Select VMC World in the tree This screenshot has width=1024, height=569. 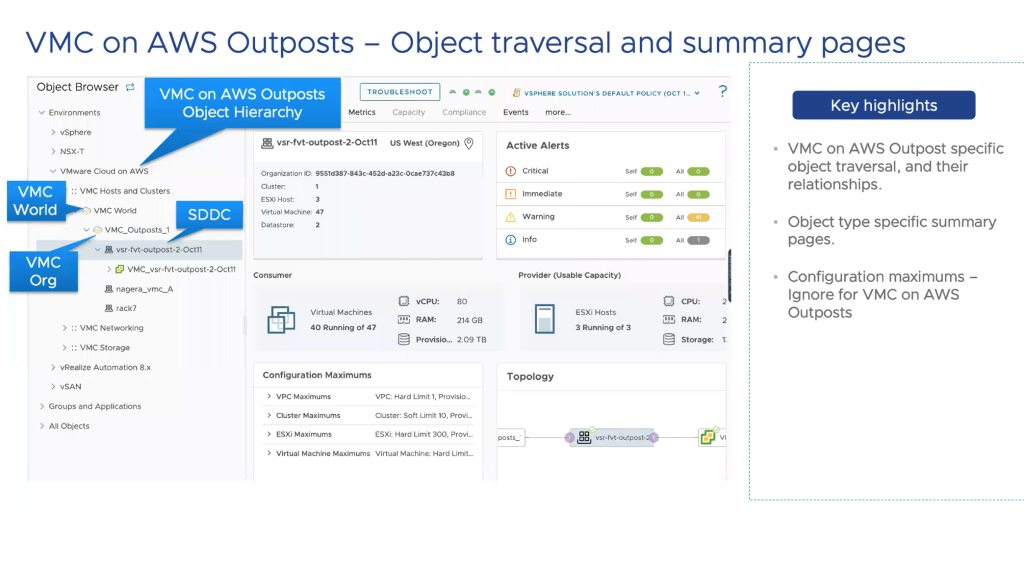(115, 210)
